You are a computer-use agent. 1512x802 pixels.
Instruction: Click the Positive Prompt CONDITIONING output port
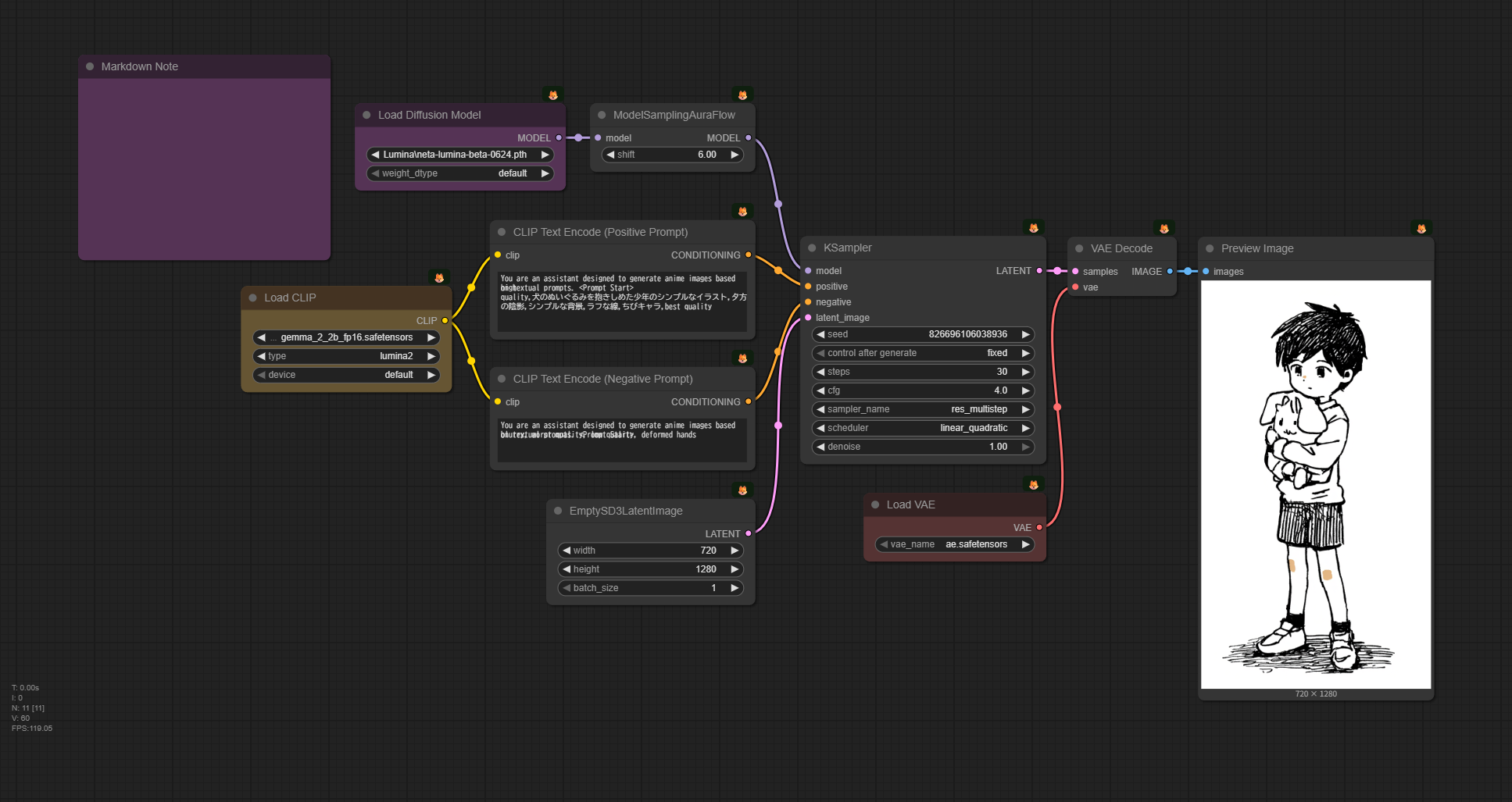pyautogui.click(x=748, y=255)
